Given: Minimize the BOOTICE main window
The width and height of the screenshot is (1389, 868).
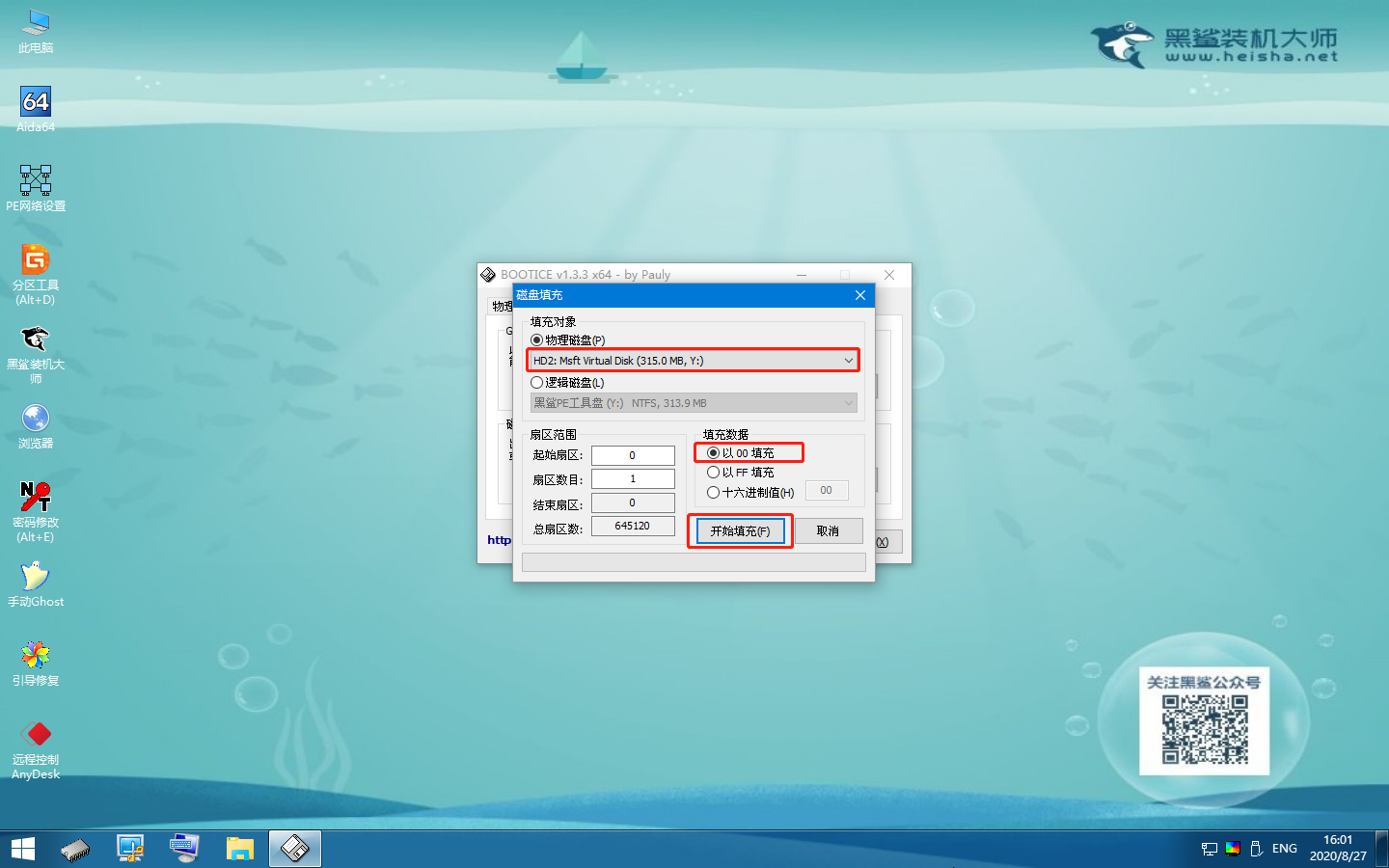Looking at the screenshot, I should 802,275.
